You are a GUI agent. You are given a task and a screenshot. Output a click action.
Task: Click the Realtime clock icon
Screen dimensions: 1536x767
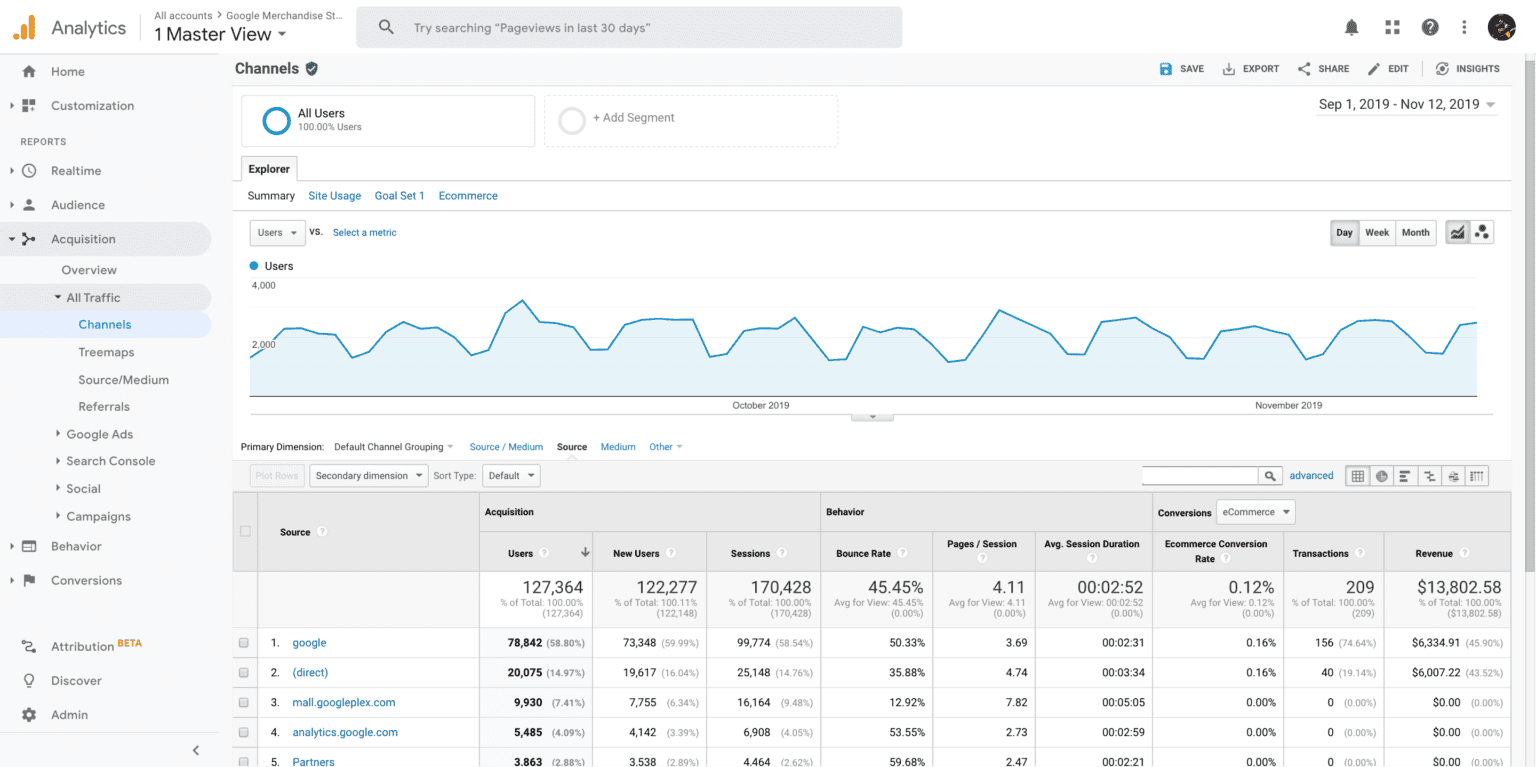[x=29, y=171]
